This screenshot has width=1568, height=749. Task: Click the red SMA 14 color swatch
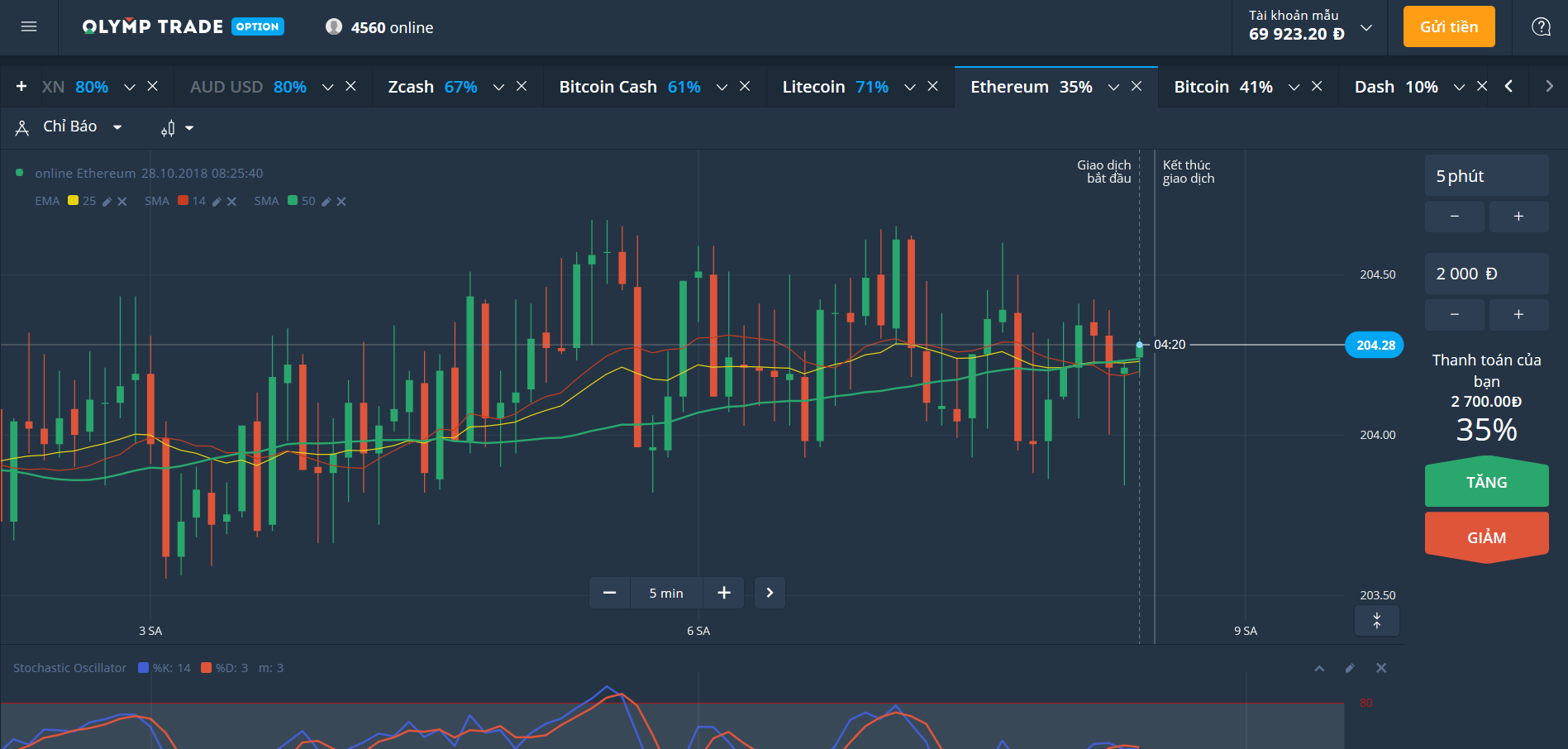[x=183, y=201]
